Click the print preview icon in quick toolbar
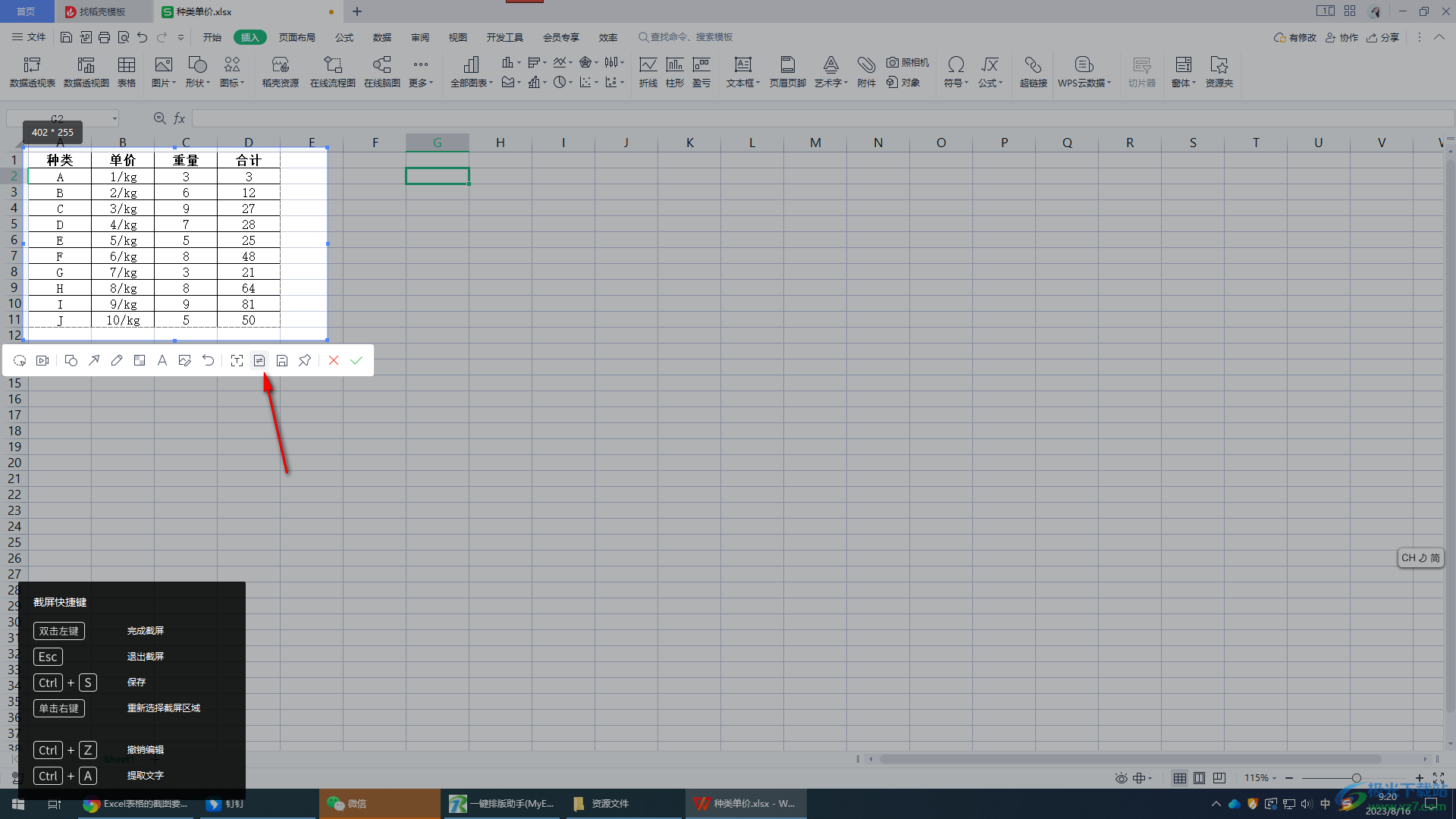The height and width of the screenshot is (819, 1456). [x=123, y=37]
